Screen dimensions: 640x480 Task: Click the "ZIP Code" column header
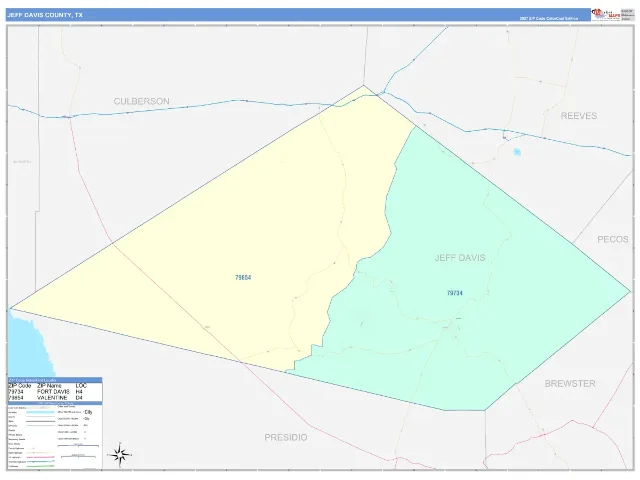20,386
